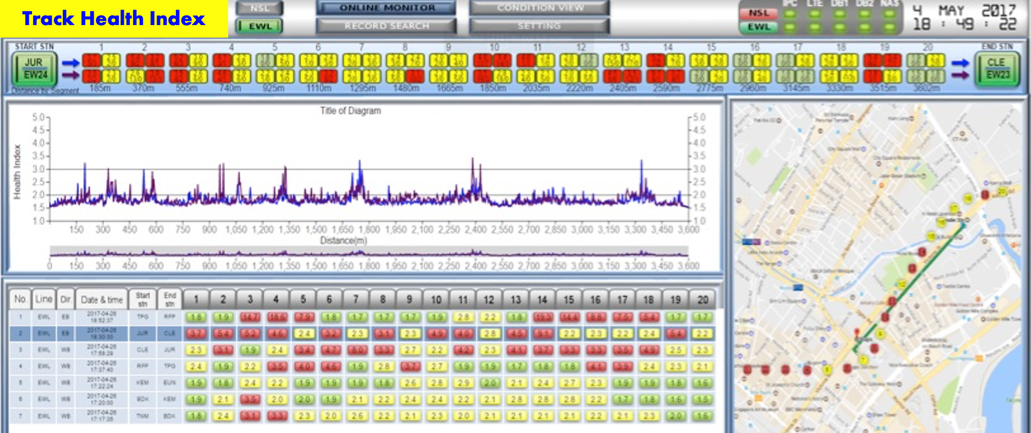The width and height of the screenshot is (1031, 433).
Task: Select record row 1 from TPG to RFP
Action: [x=364, y=316]
